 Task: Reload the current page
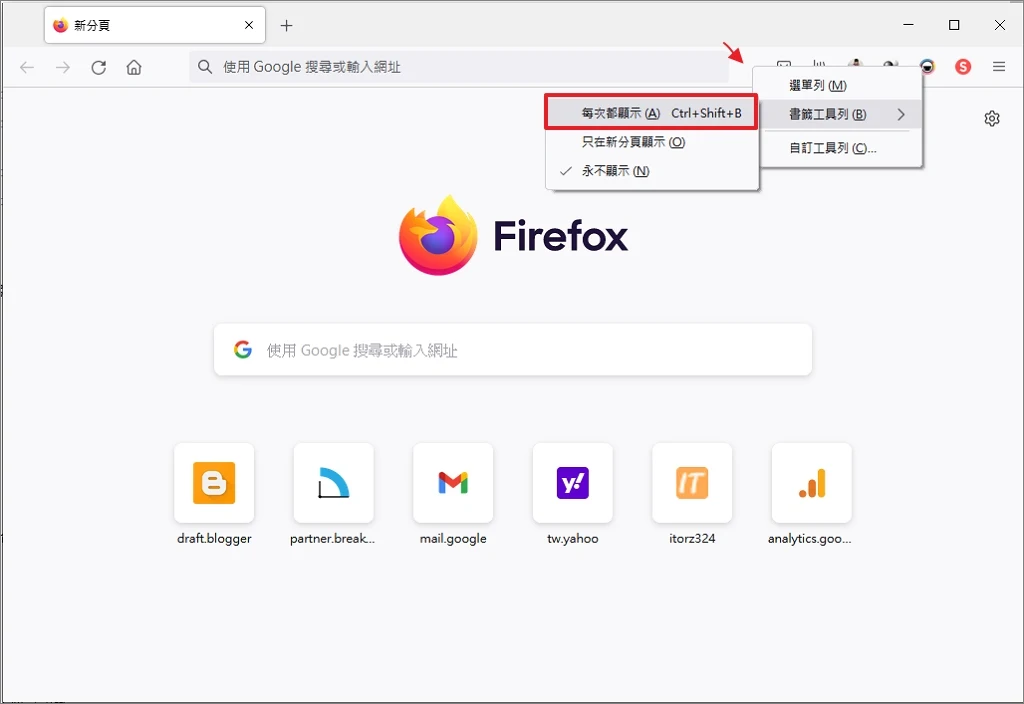(99, 67)
